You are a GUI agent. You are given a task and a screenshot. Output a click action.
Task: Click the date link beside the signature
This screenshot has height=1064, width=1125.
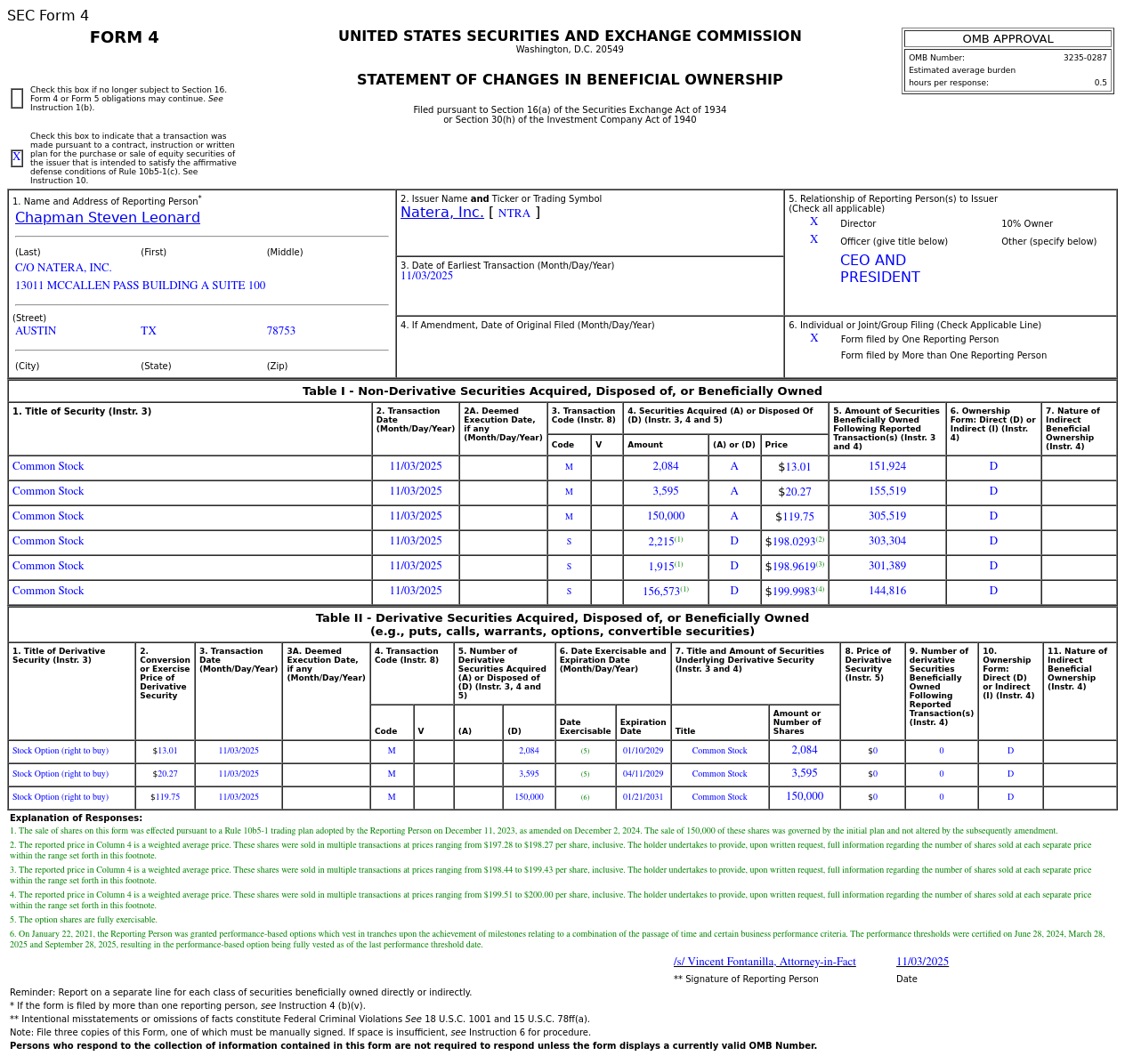pyautogui.click(x=921, y=962)
